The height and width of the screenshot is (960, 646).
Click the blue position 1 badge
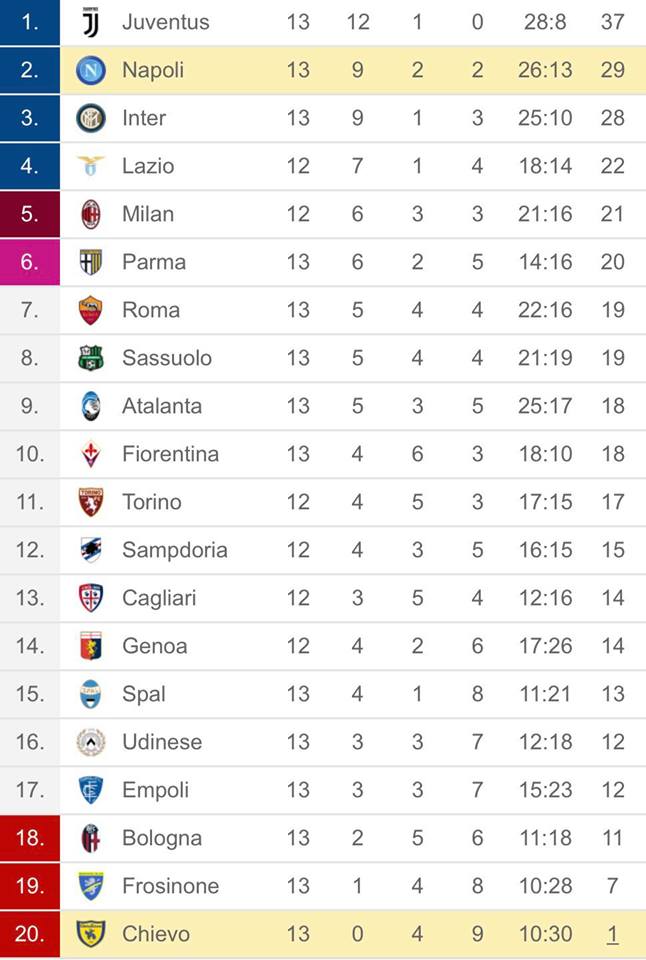click(30, 22)
